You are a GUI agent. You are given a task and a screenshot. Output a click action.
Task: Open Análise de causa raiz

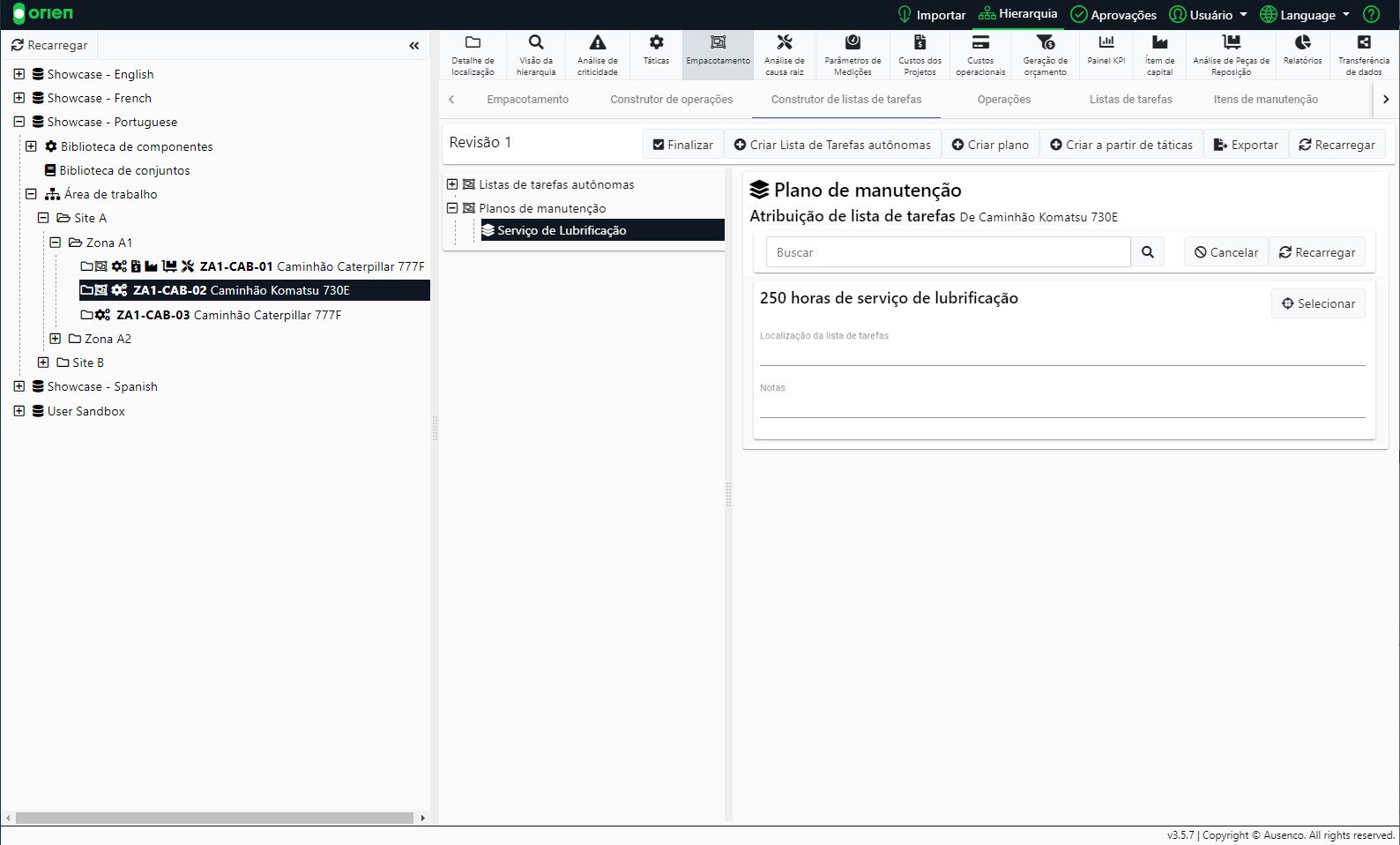pos(785,55)
